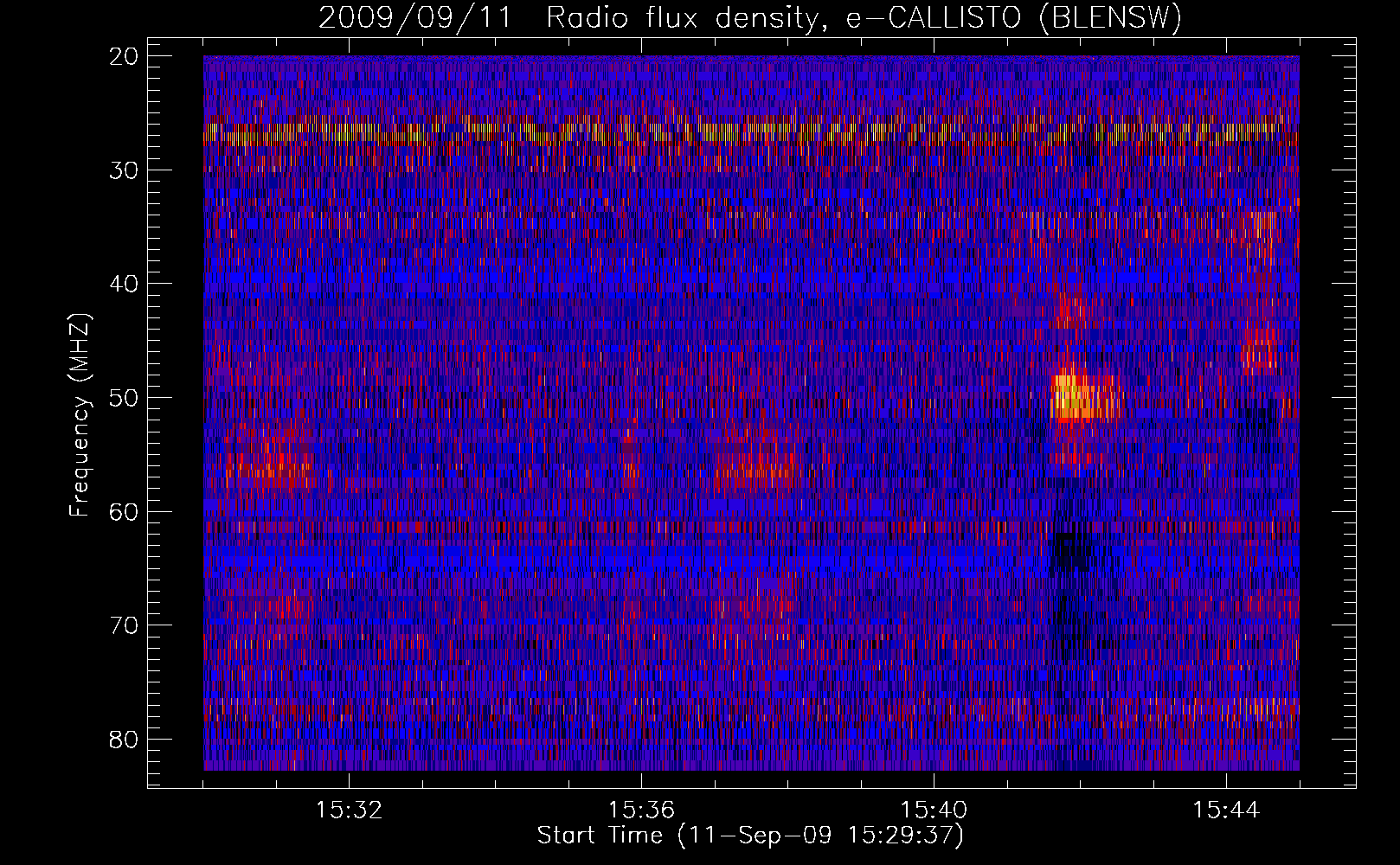The image size is (1400, 865).
Task: Click the 30 frequency tick label
Action: point(125,170)
